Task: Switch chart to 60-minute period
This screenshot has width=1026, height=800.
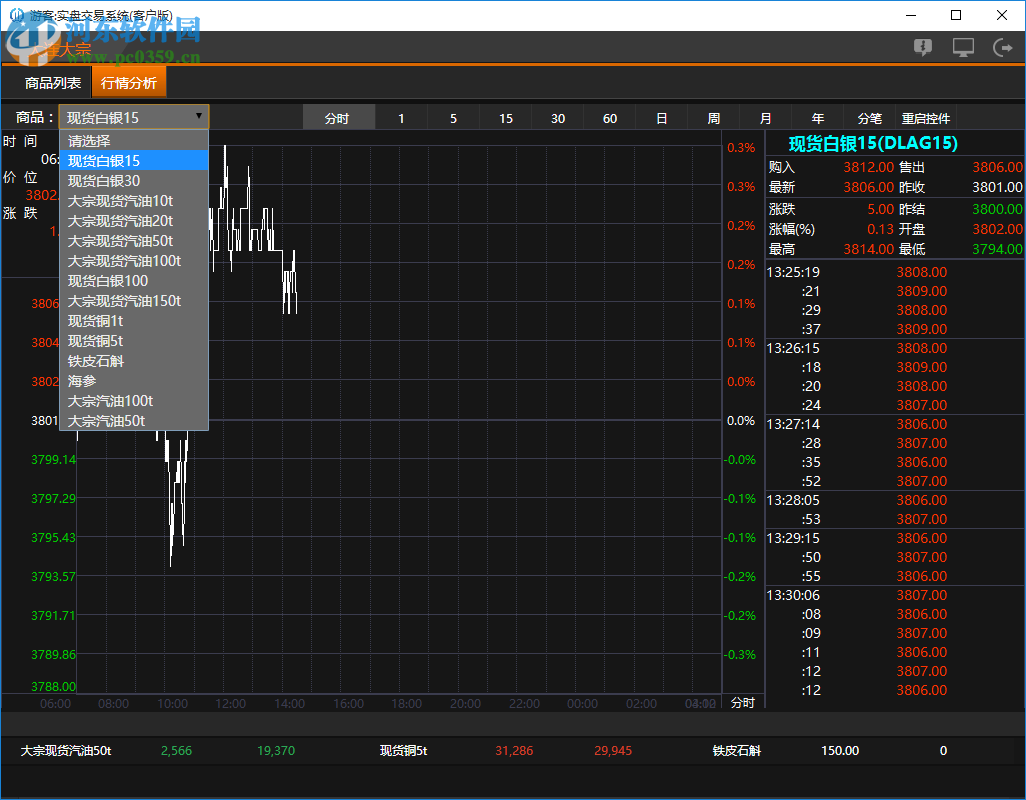Action: click(x=610, y=118)
